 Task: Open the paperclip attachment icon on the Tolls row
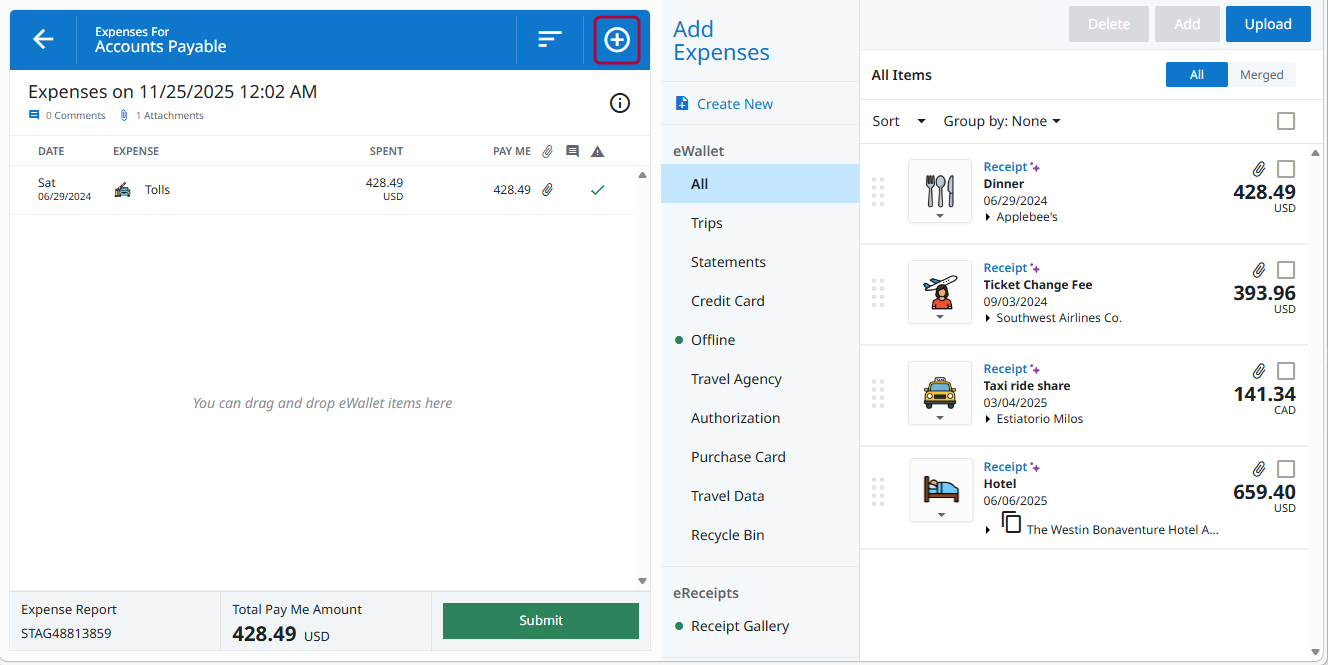pyautogui.click(x=547, y=189)
